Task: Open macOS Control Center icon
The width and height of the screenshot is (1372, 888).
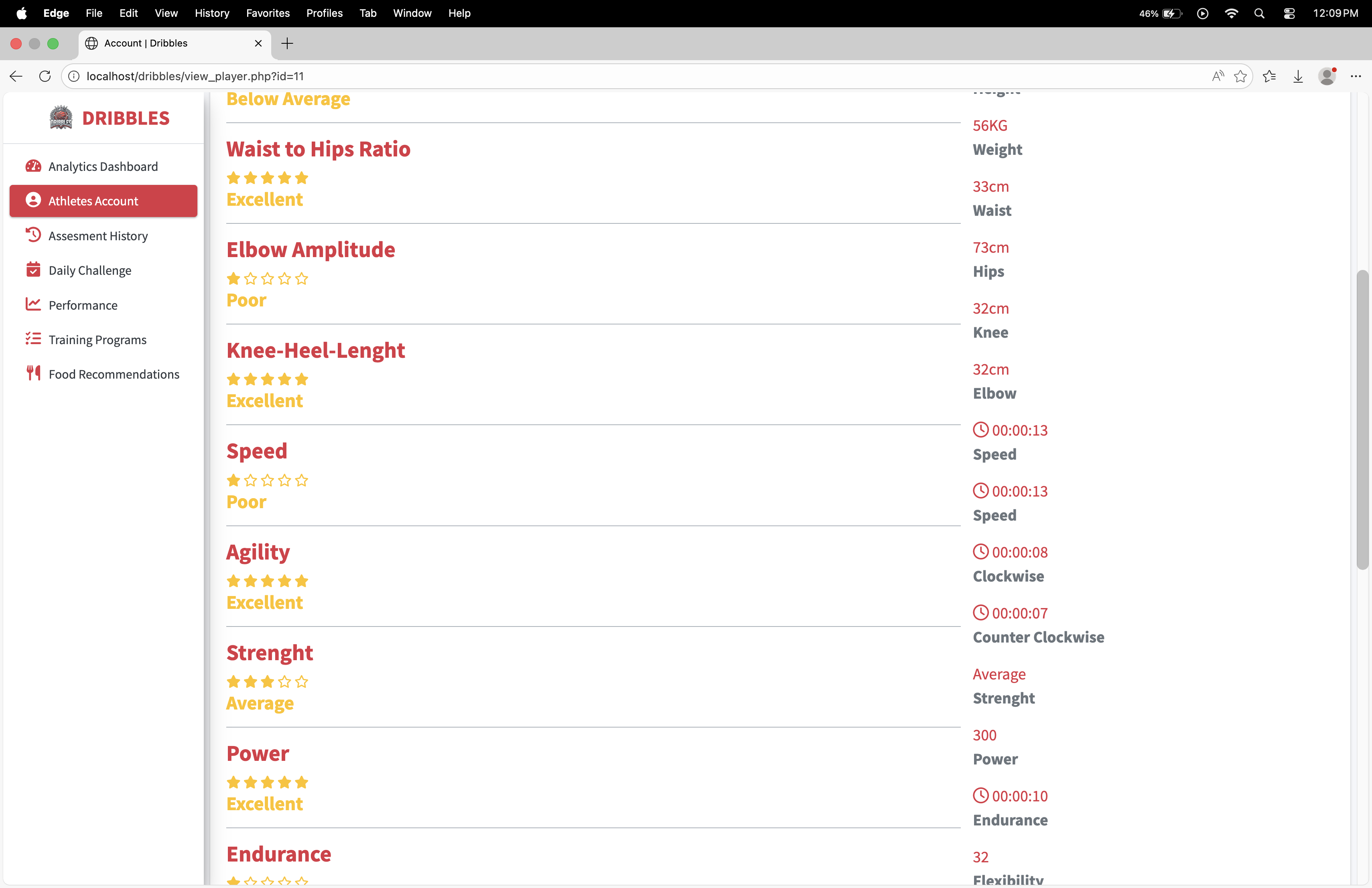Action: (x=1289, y=13)
